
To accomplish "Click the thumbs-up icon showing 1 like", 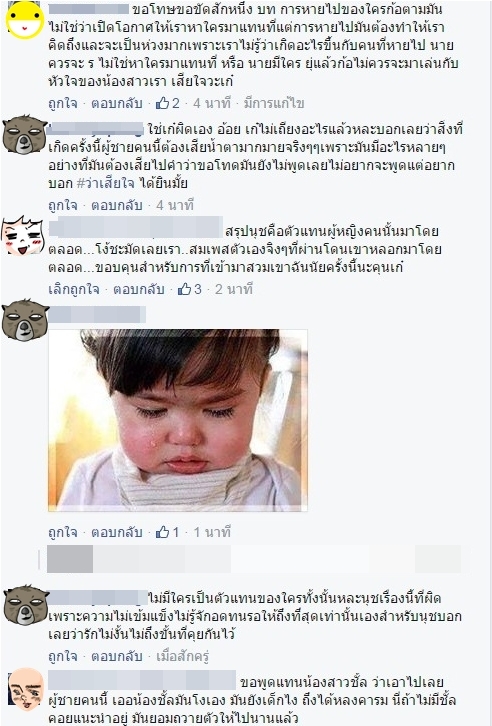I will (x=162, y=532).
